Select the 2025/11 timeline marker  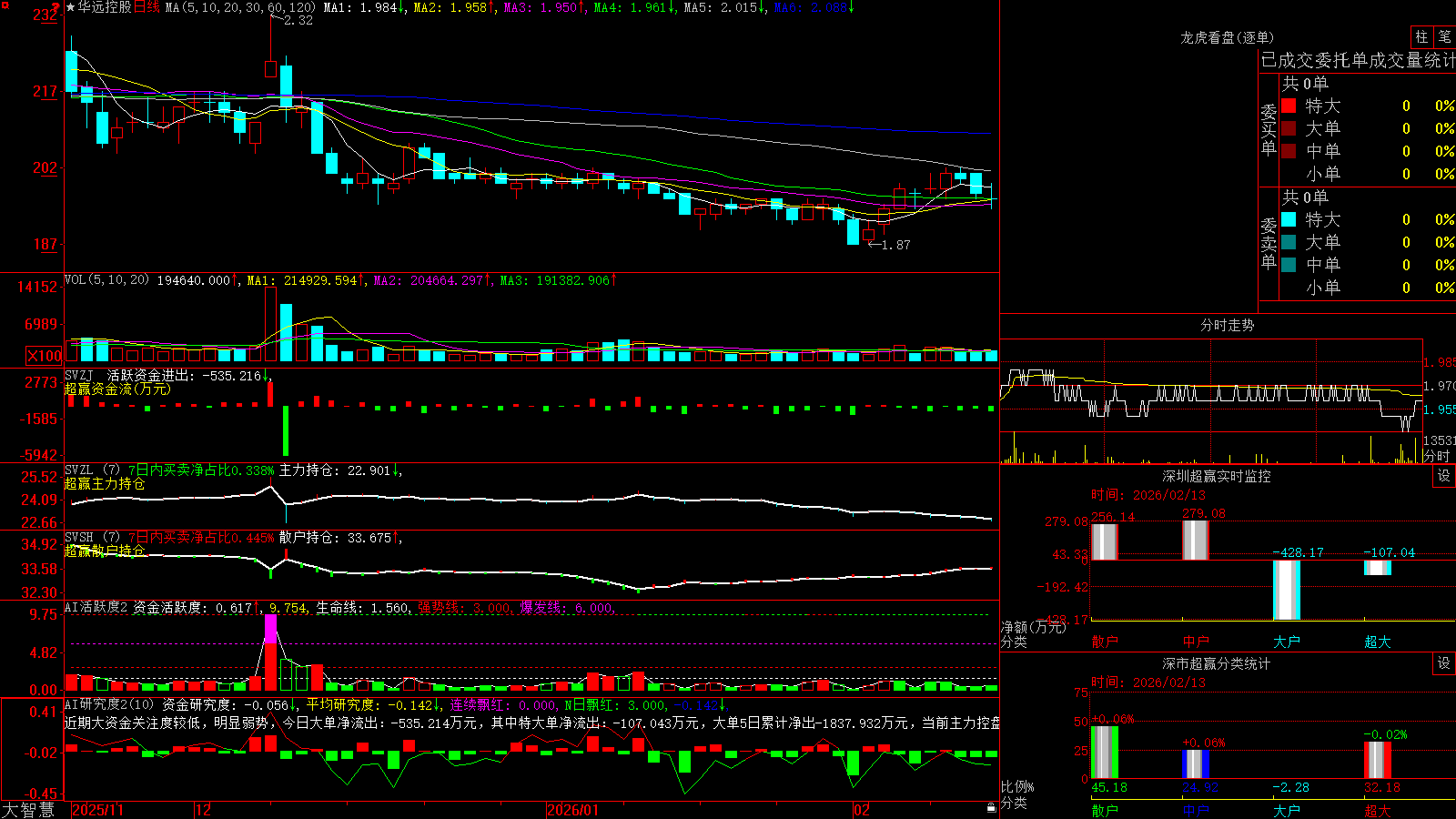(97, 810)
